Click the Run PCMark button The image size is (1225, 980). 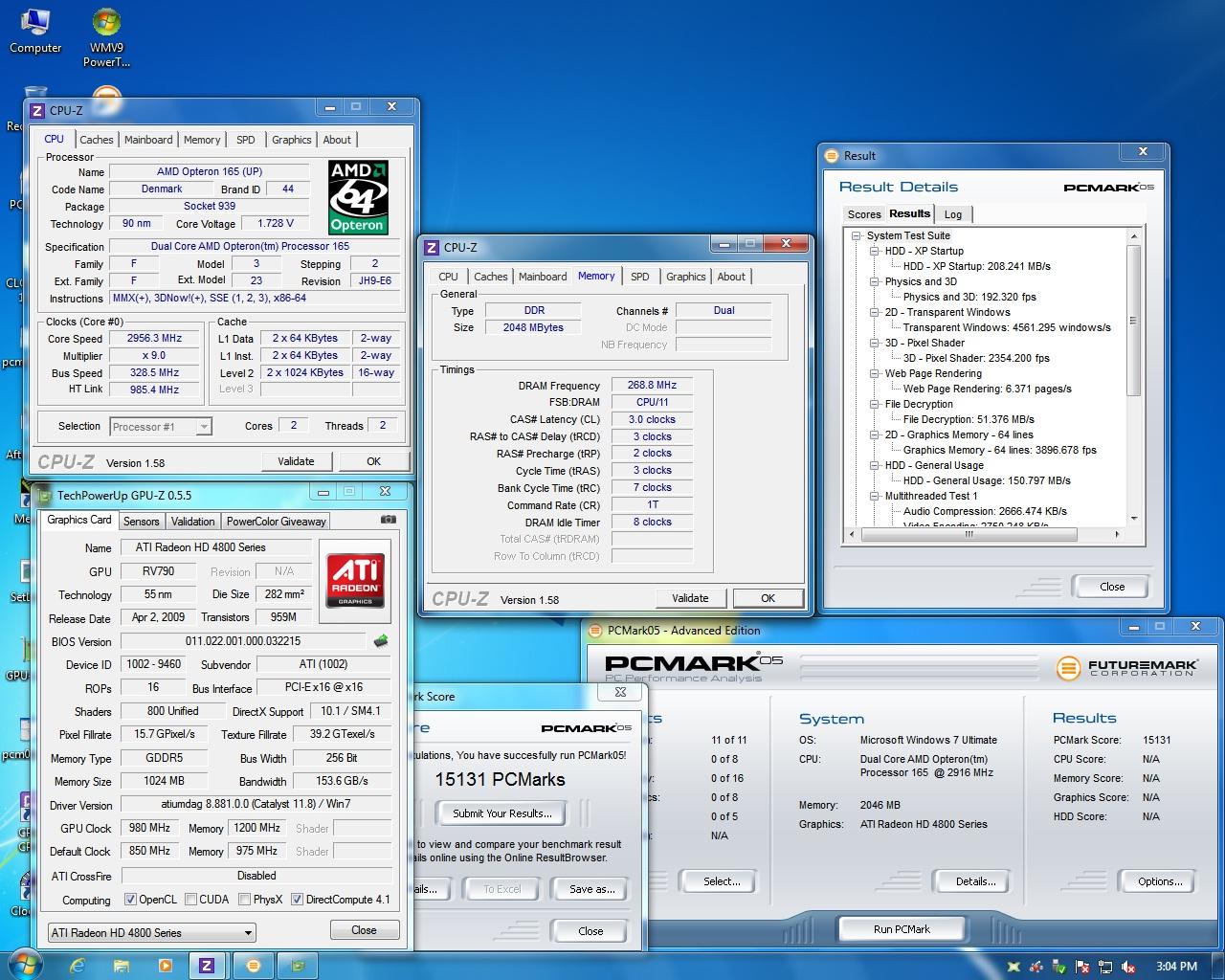(x=902, y=929)
